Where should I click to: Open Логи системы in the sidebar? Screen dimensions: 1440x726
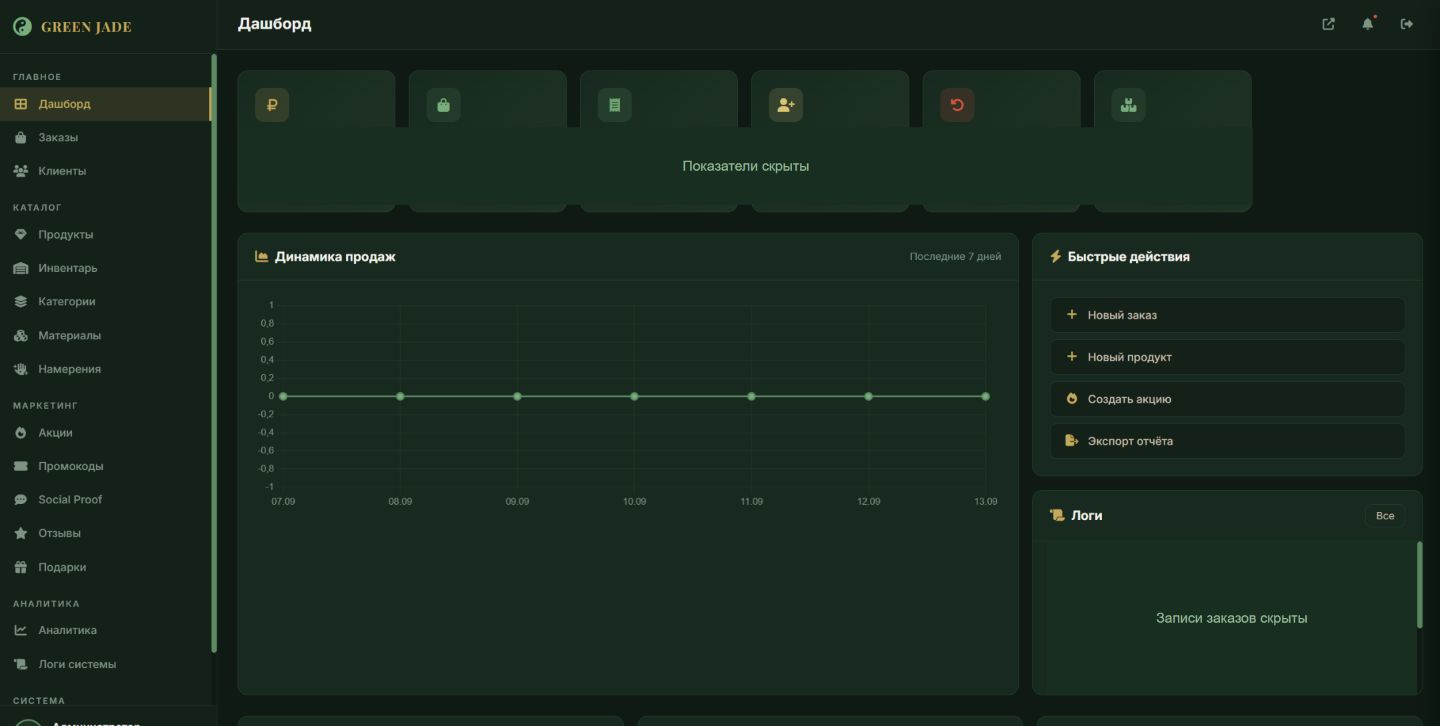click(x=105, y=664)
